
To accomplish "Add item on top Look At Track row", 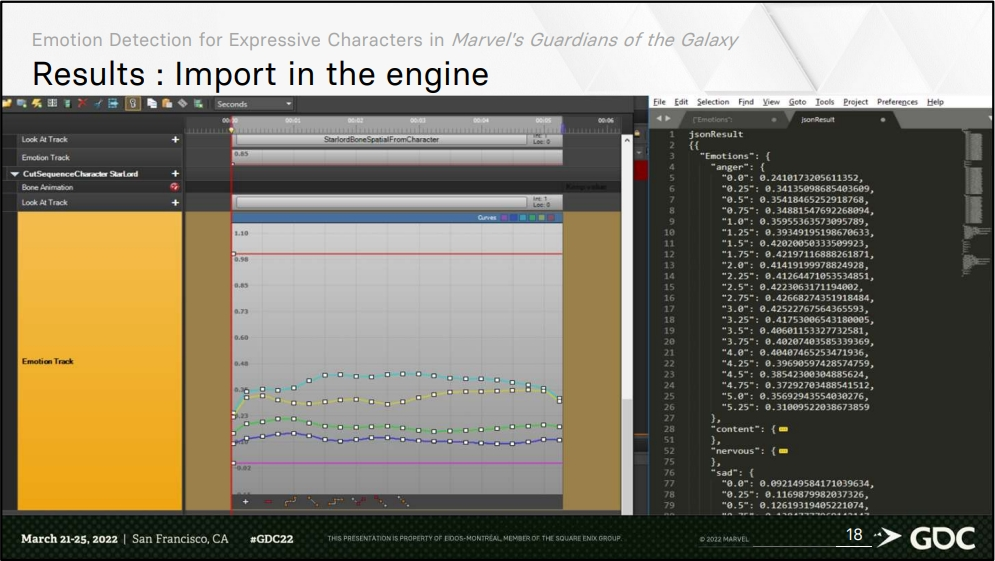I will tap(175, 140).
